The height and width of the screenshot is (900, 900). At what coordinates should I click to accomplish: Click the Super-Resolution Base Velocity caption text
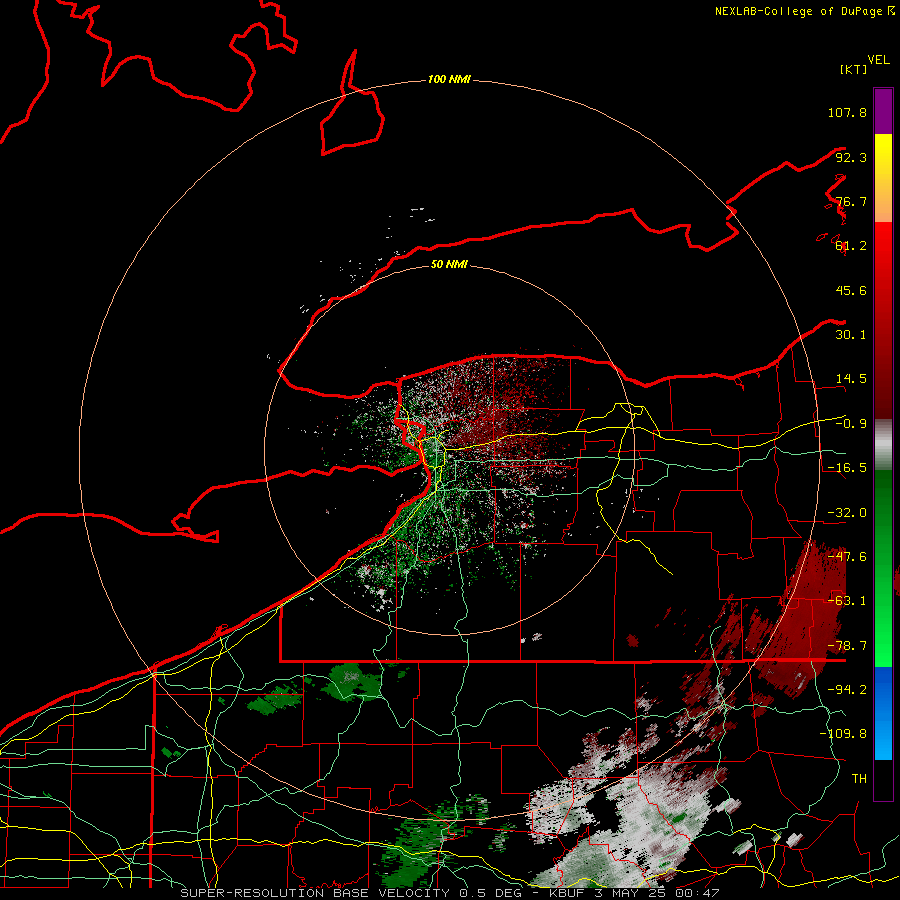pos(449,893)
